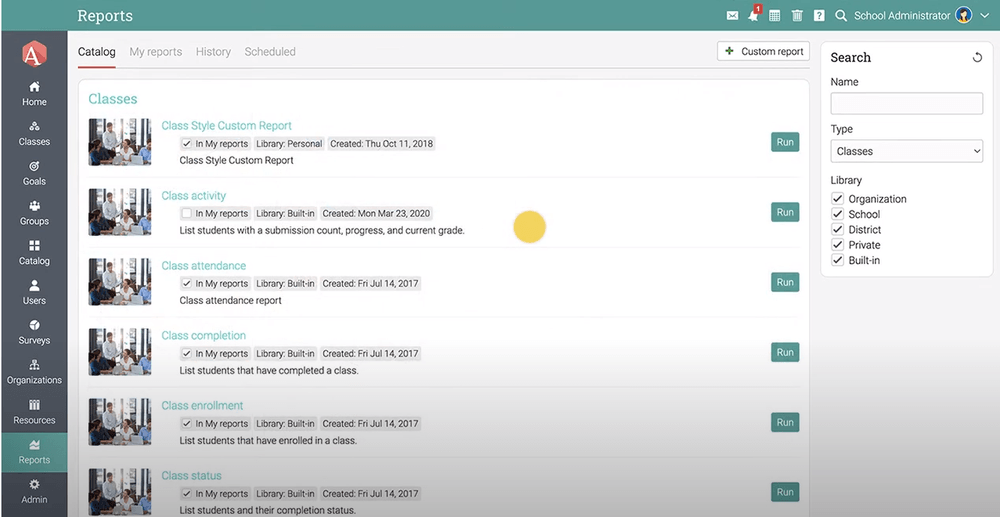This screenshot has width=1000, height=517.
Task: Click the help question mark icon
Action: tap(819, 16)
